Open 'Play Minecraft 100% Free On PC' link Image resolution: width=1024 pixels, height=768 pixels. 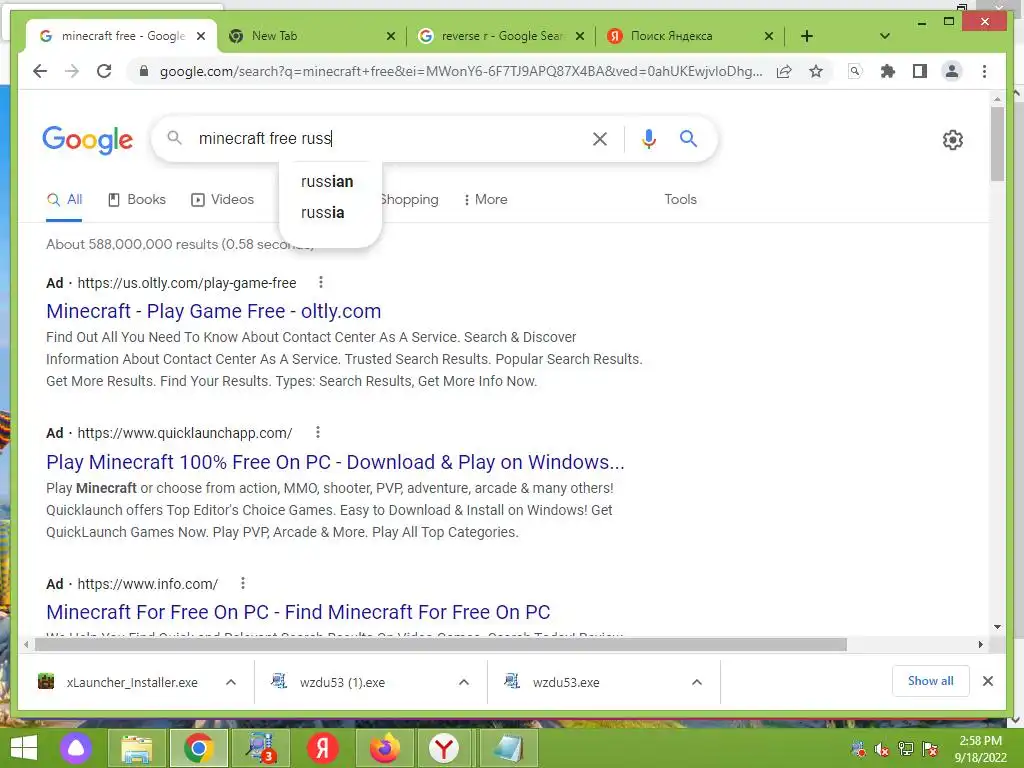(x=335, y=462)
